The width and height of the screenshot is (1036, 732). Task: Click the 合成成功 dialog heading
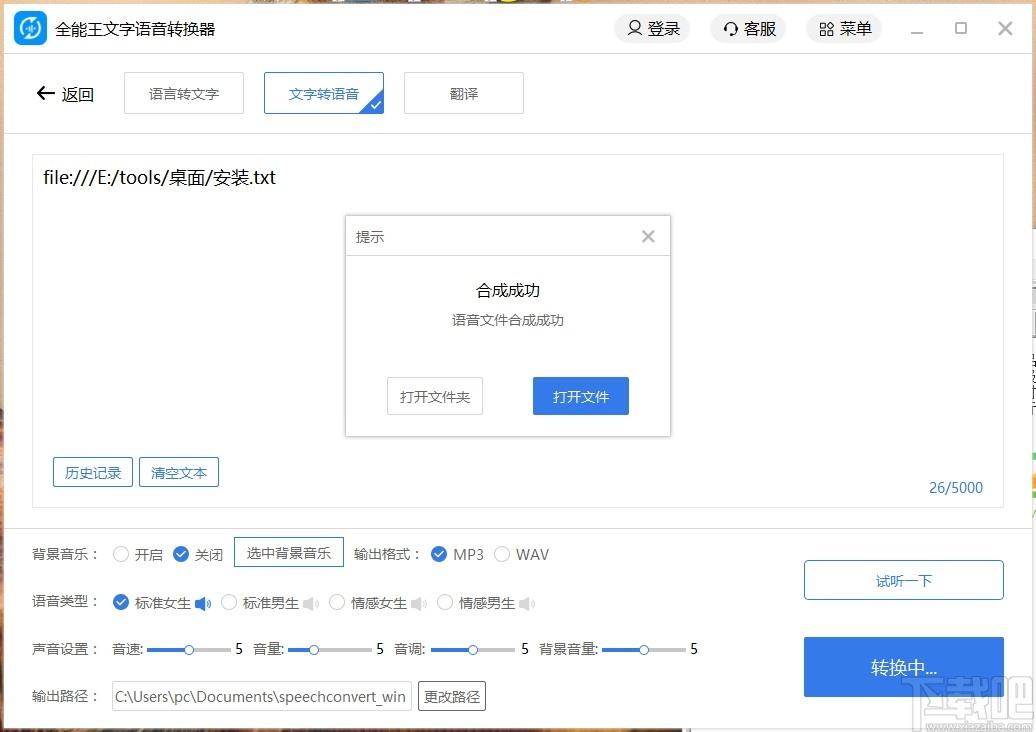pos(507,290)
